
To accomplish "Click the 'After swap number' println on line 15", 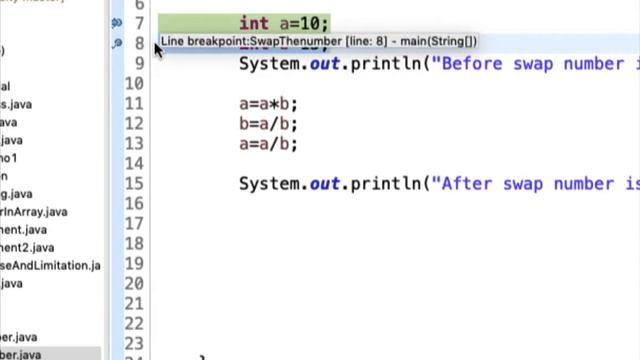I will click(x=439, y=184).
